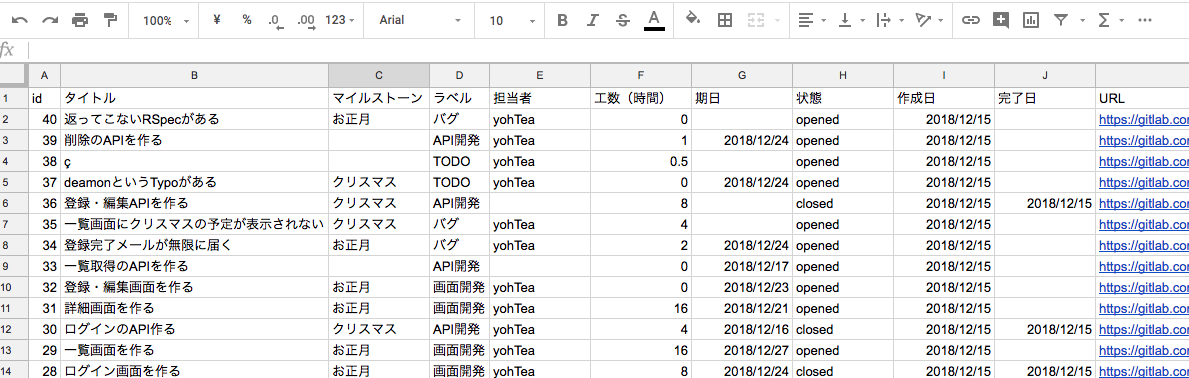This screenshot has width=1189, height=378.
Task: Click the Print icon
Action: 80,20
